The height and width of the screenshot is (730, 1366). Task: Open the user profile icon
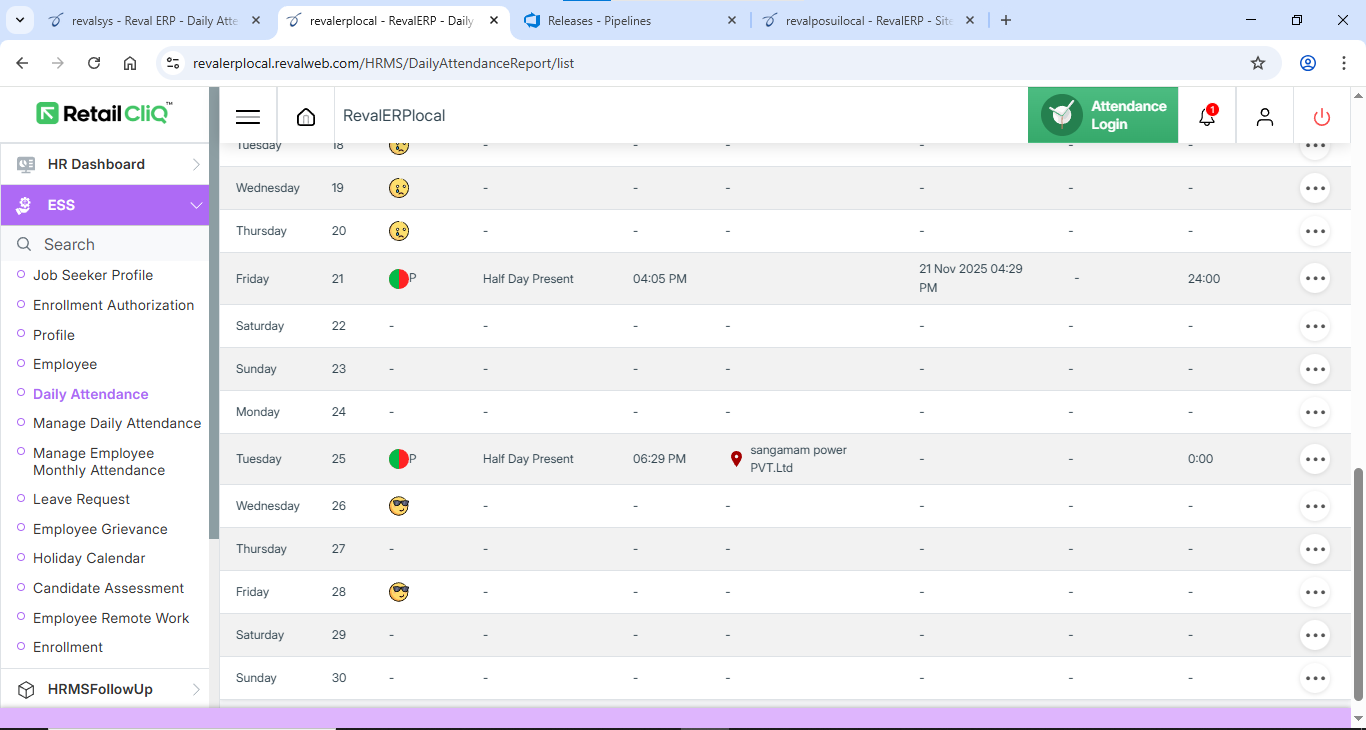pyautogui.click(x=1265, y=116)
